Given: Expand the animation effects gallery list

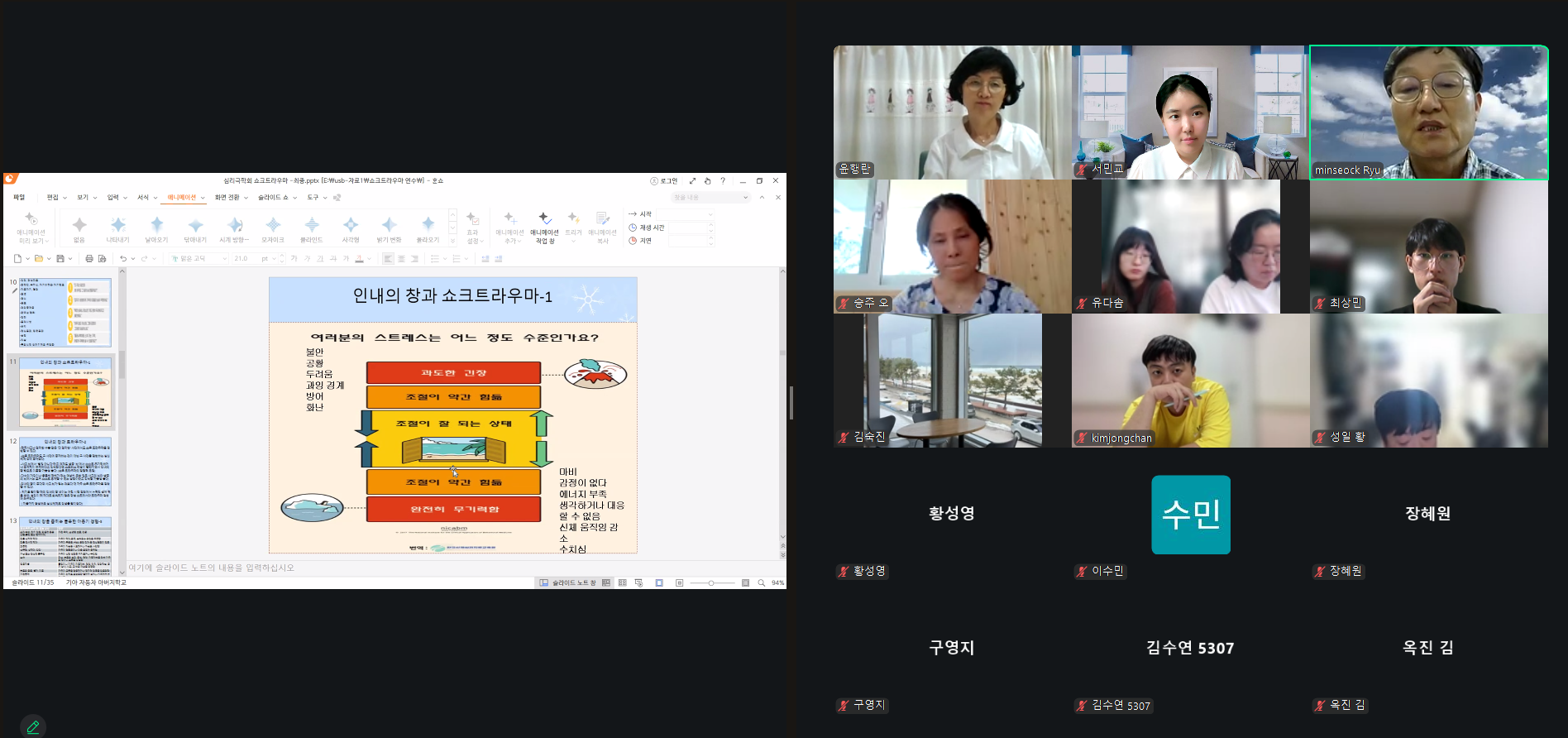Looking at the screenshot, I should click(452, 242).
